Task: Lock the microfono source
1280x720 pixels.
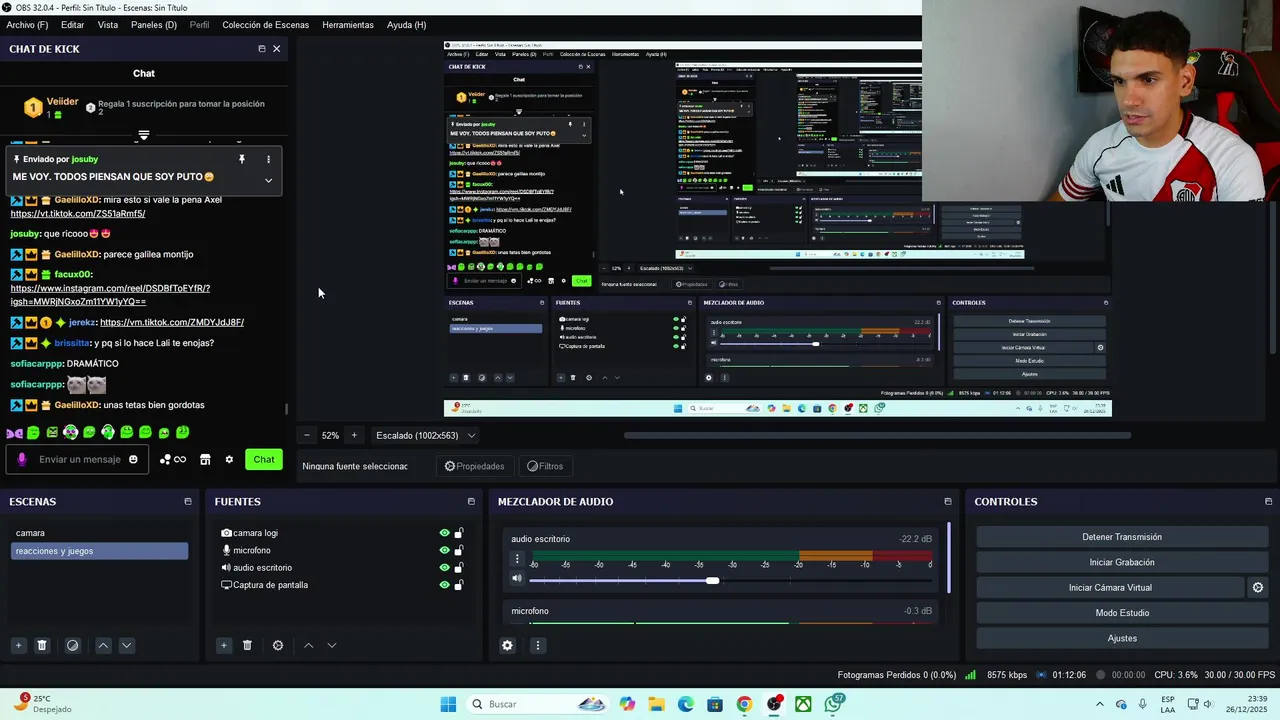Action: click(459, 550)
